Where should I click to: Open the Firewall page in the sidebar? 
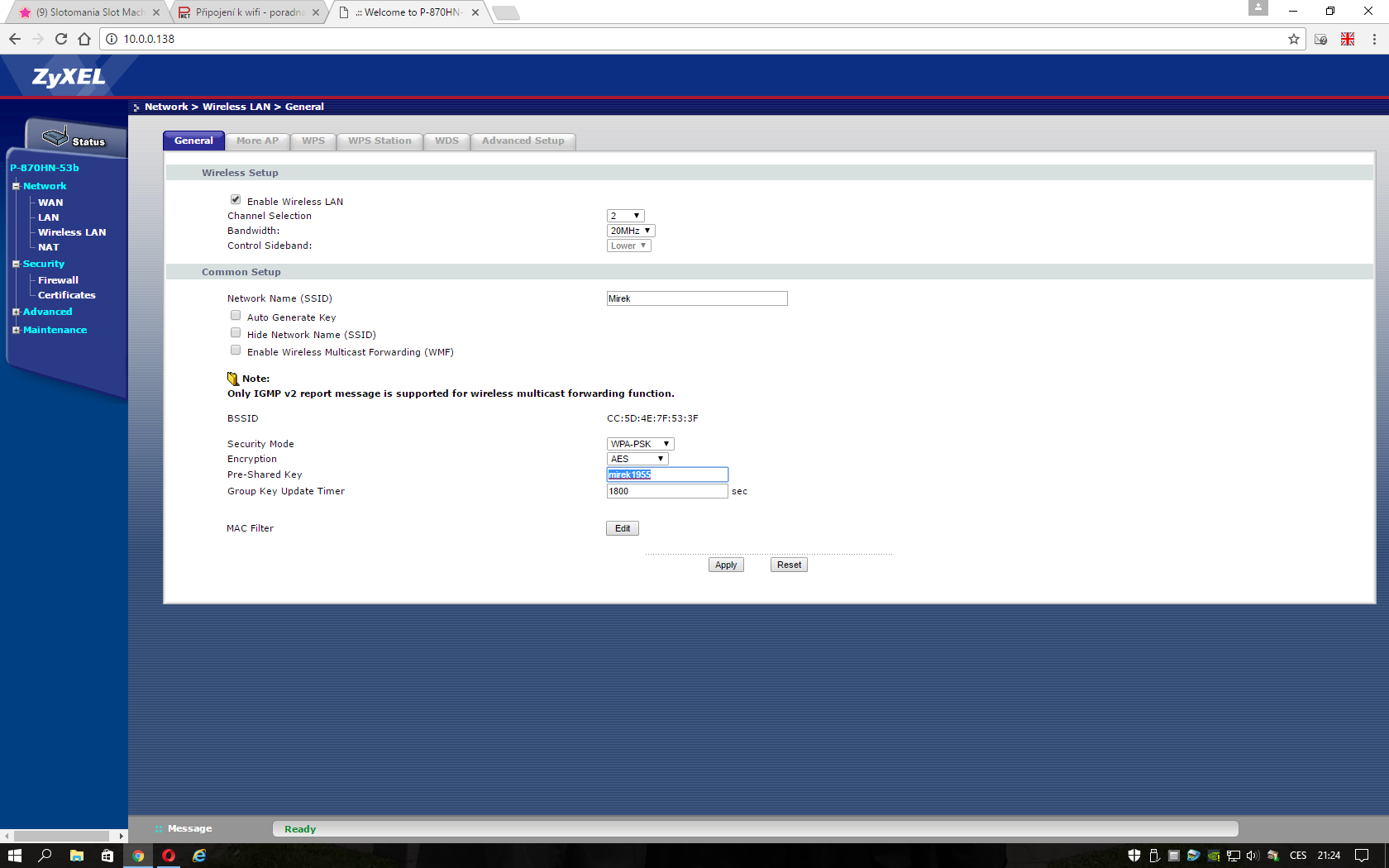pyautogui.click(x=58, y=280)
